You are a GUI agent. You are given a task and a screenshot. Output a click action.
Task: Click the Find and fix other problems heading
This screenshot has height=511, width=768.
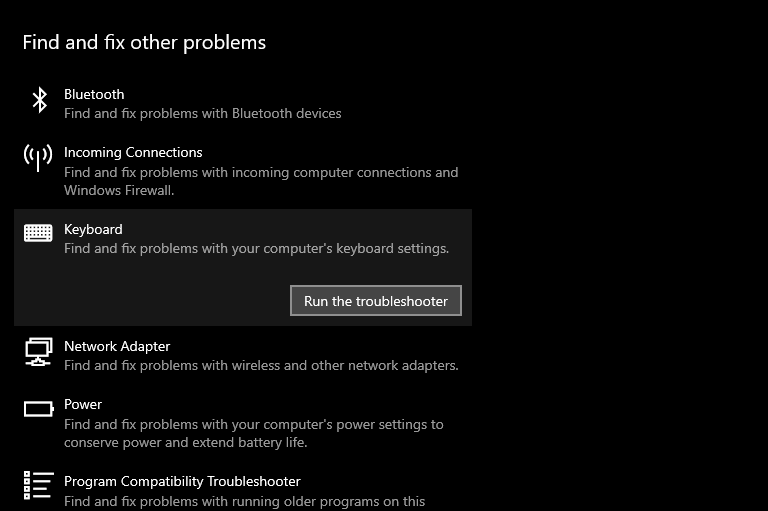[x=144, y=43]
